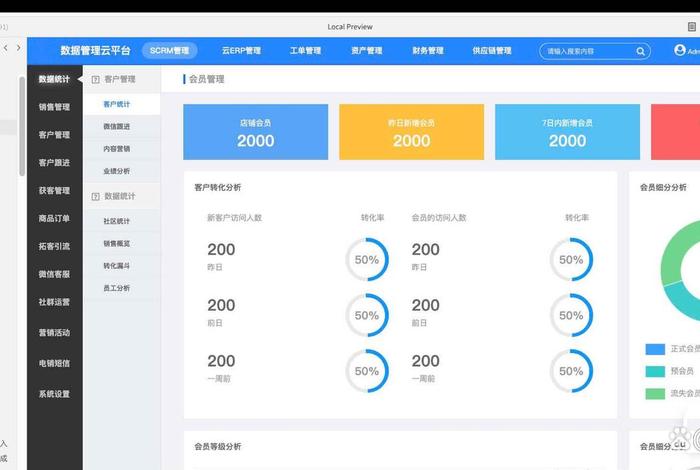Open 营销活动 sidebar item

(54, 333)
